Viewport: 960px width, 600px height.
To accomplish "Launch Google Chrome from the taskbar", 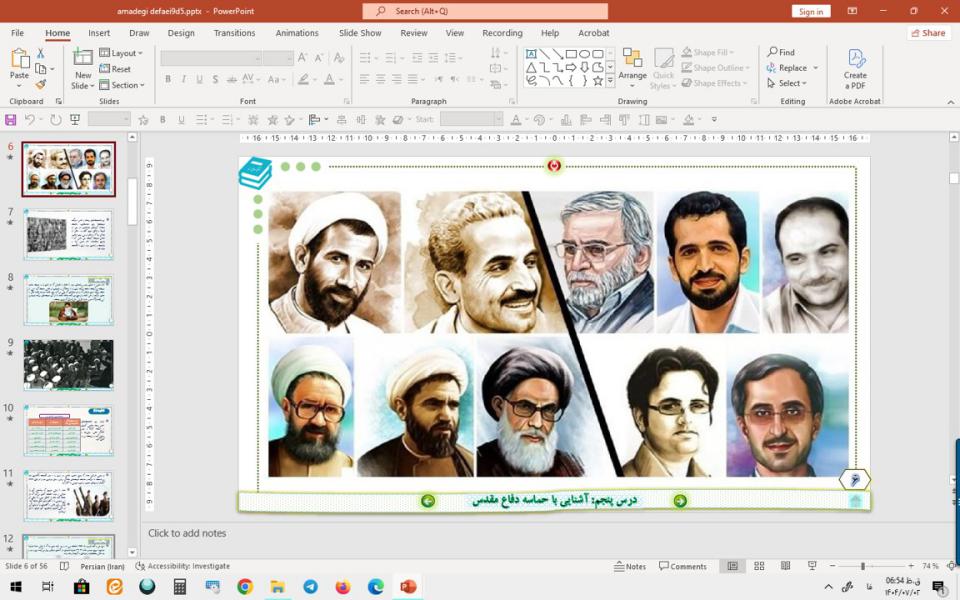I will 245,587.
